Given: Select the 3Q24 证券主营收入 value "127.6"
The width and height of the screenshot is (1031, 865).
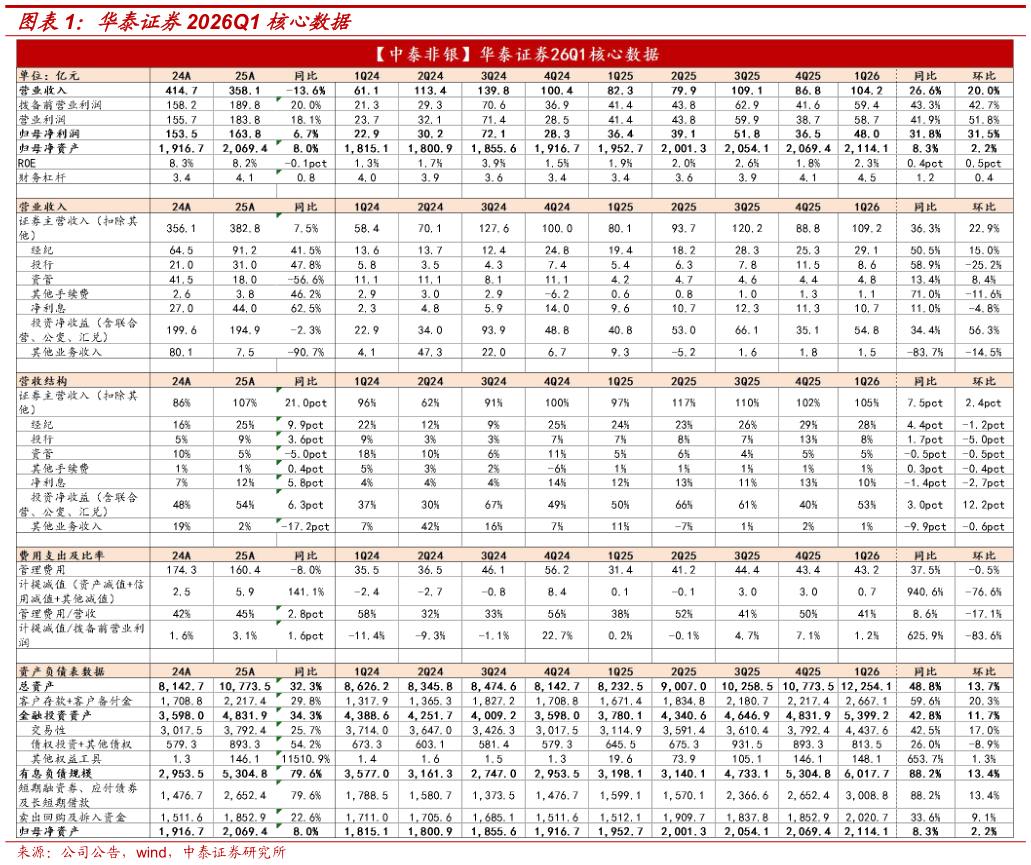Looking at the screenshot, I should 493,229.
